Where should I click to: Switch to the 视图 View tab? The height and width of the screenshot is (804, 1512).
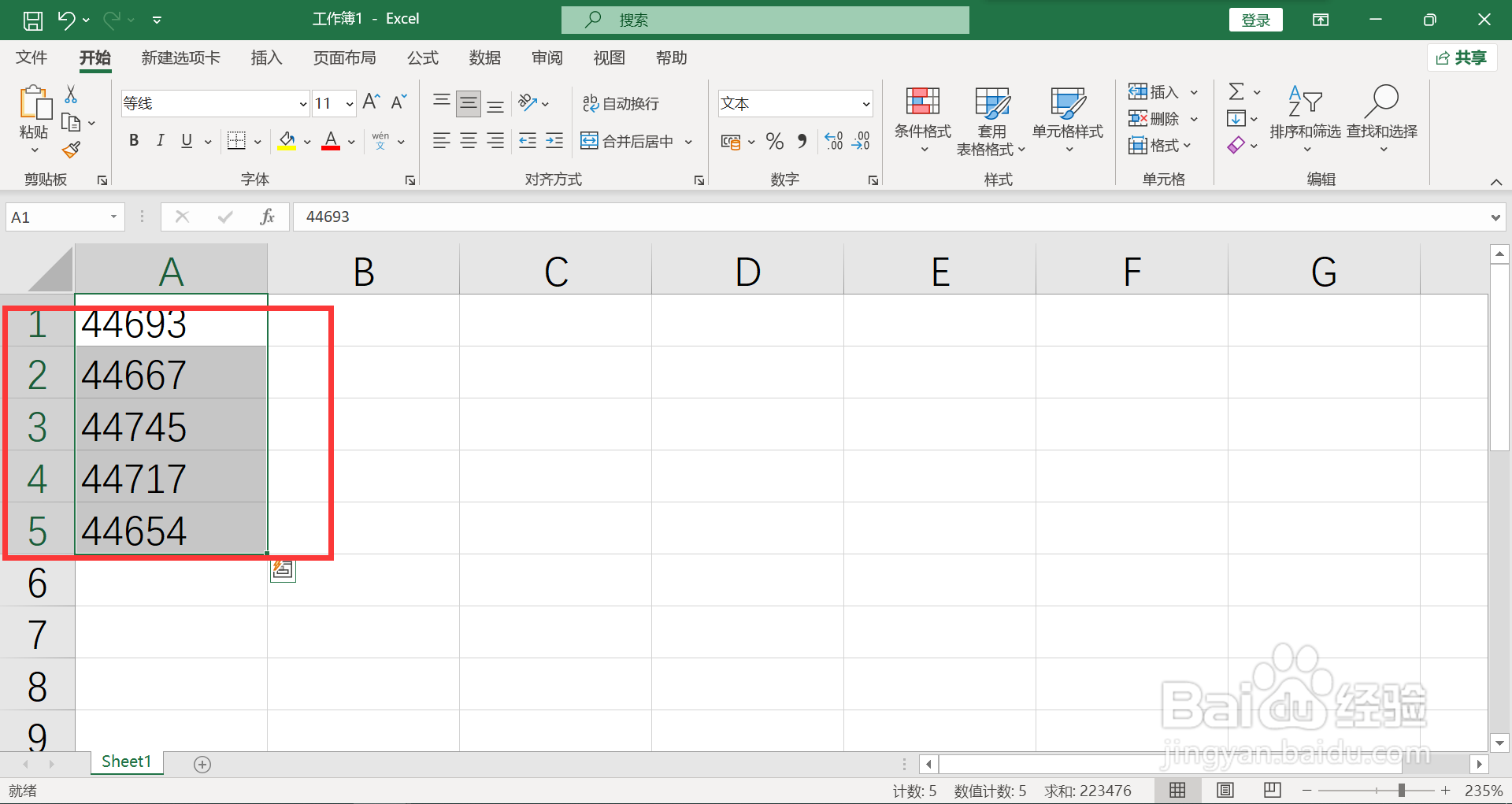point(610,57)
